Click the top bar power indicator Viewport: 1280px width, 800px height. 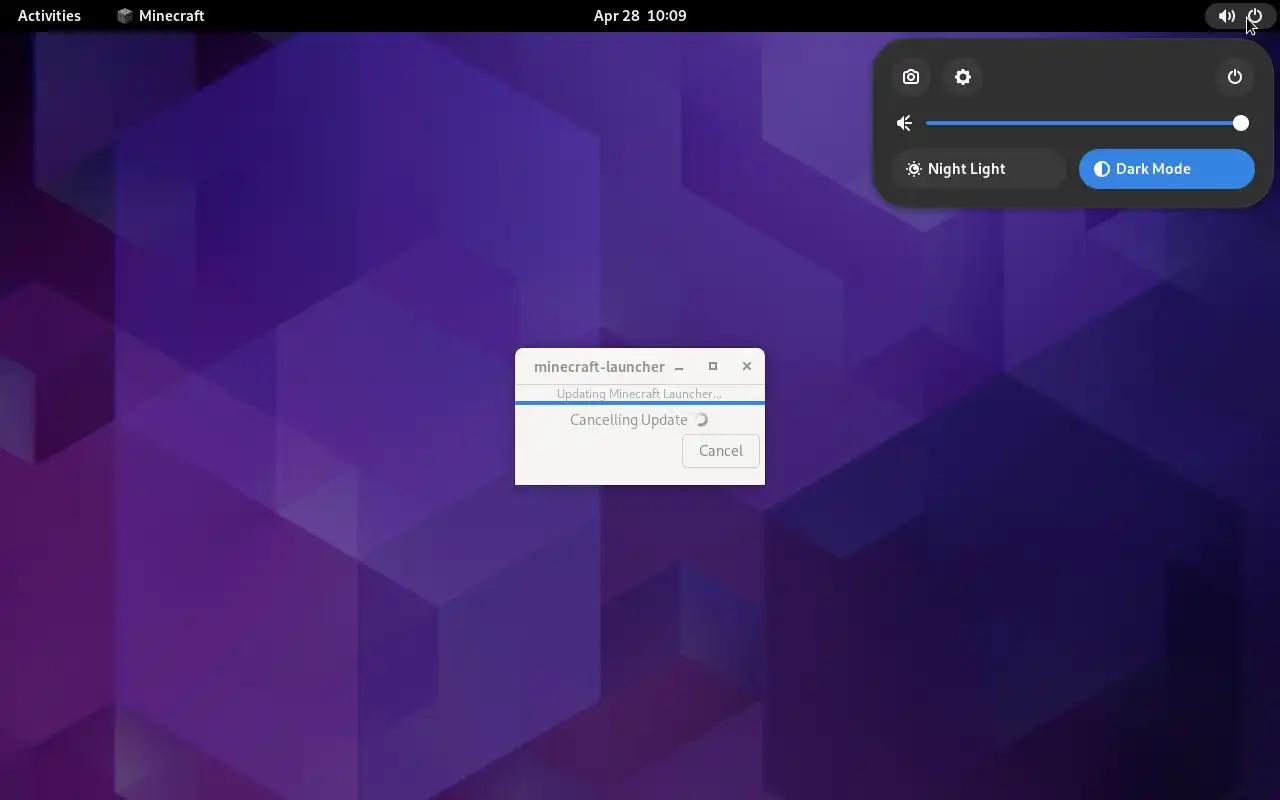pos(1255,16)
